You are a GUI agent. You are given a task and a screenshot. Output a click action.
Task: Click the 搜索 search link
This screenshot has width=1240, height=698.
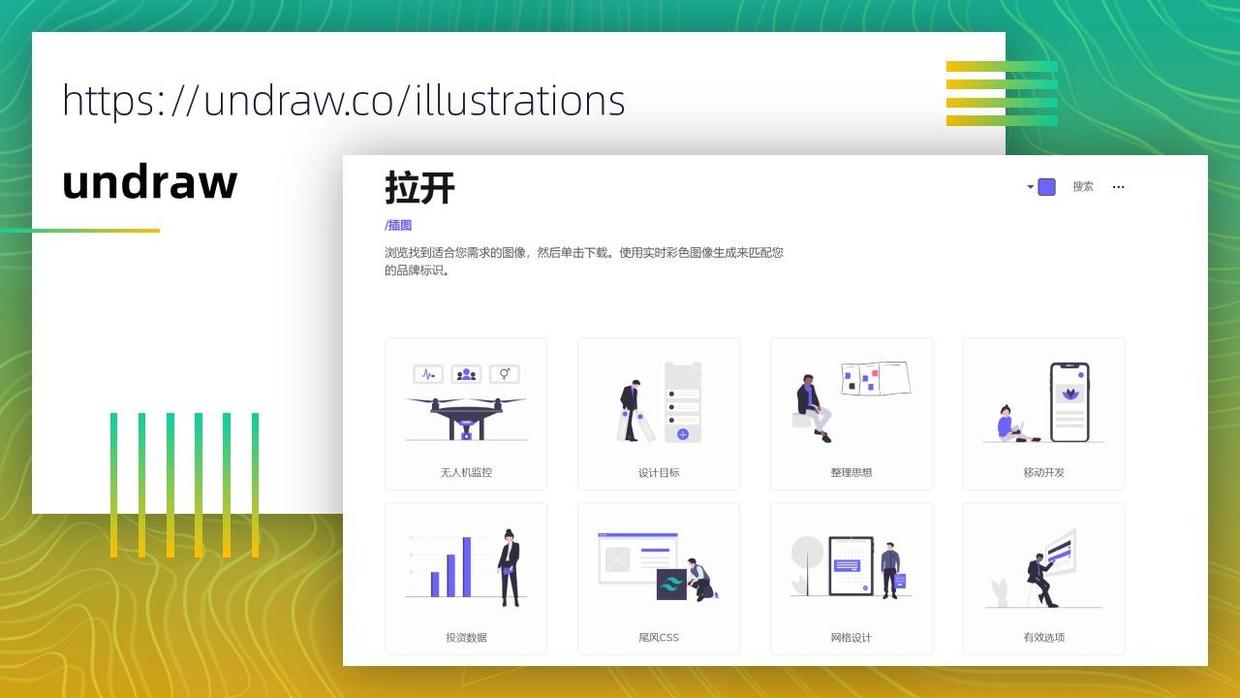[x=1083, y=186]
